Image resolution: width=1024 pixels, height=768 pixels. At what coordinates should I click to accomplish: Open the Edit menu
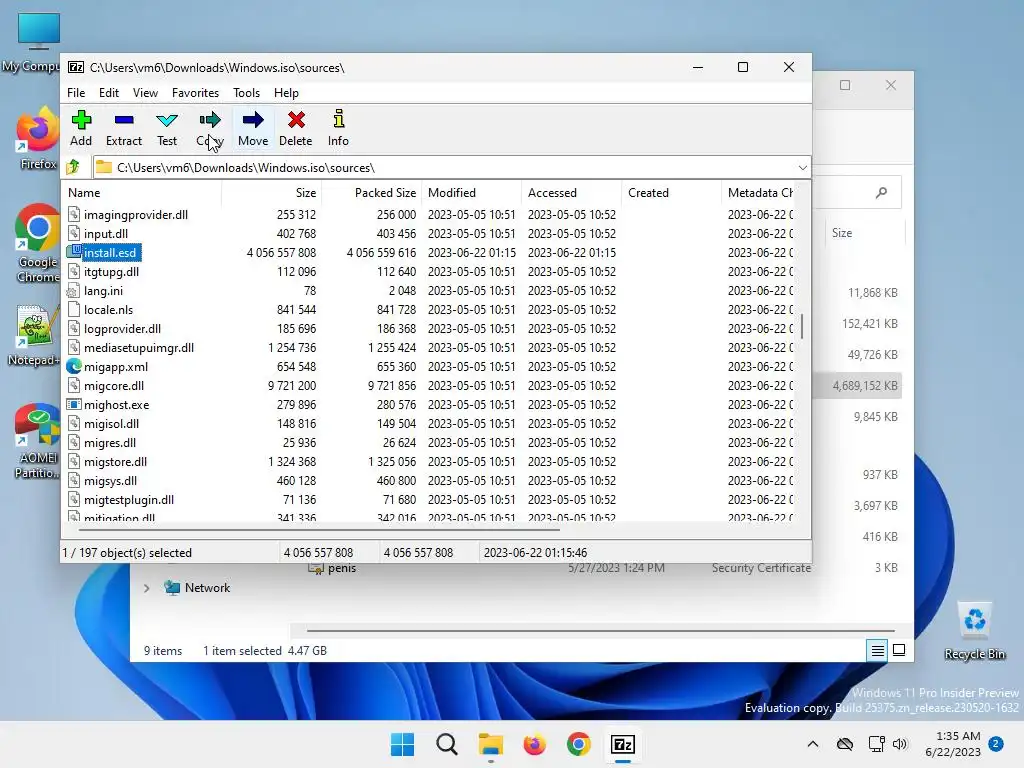coord(108,93)
